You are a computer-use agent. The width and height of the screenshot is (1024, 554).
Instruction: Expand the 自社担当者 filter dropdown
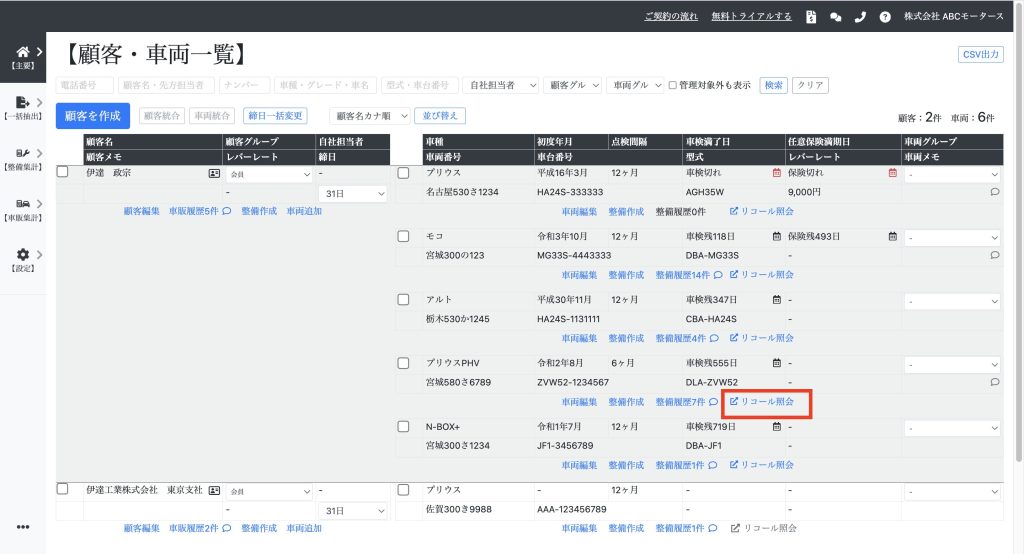point(503,86)
